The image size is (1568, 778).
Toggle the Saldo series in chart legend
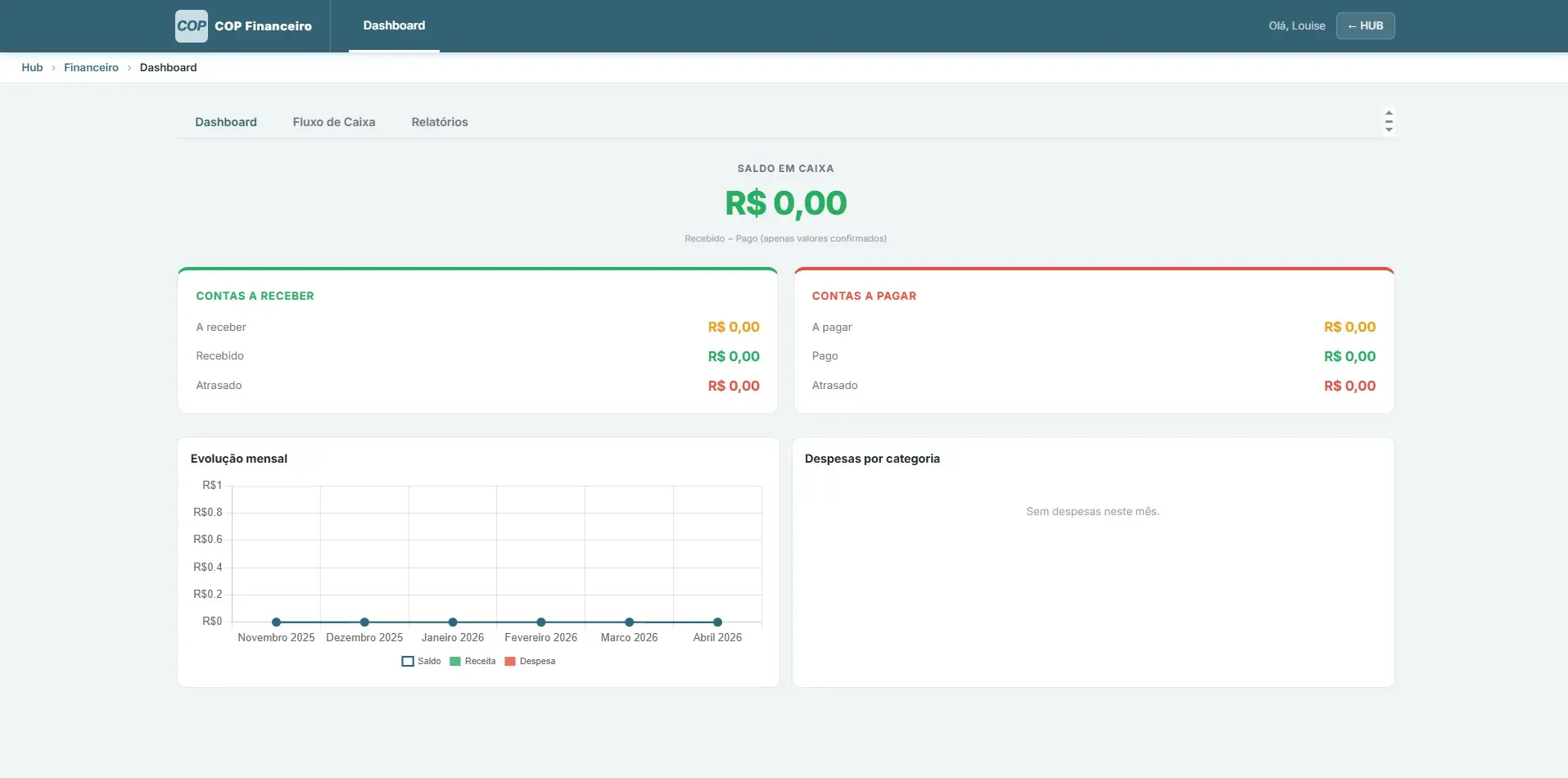[x=422, y=662]
